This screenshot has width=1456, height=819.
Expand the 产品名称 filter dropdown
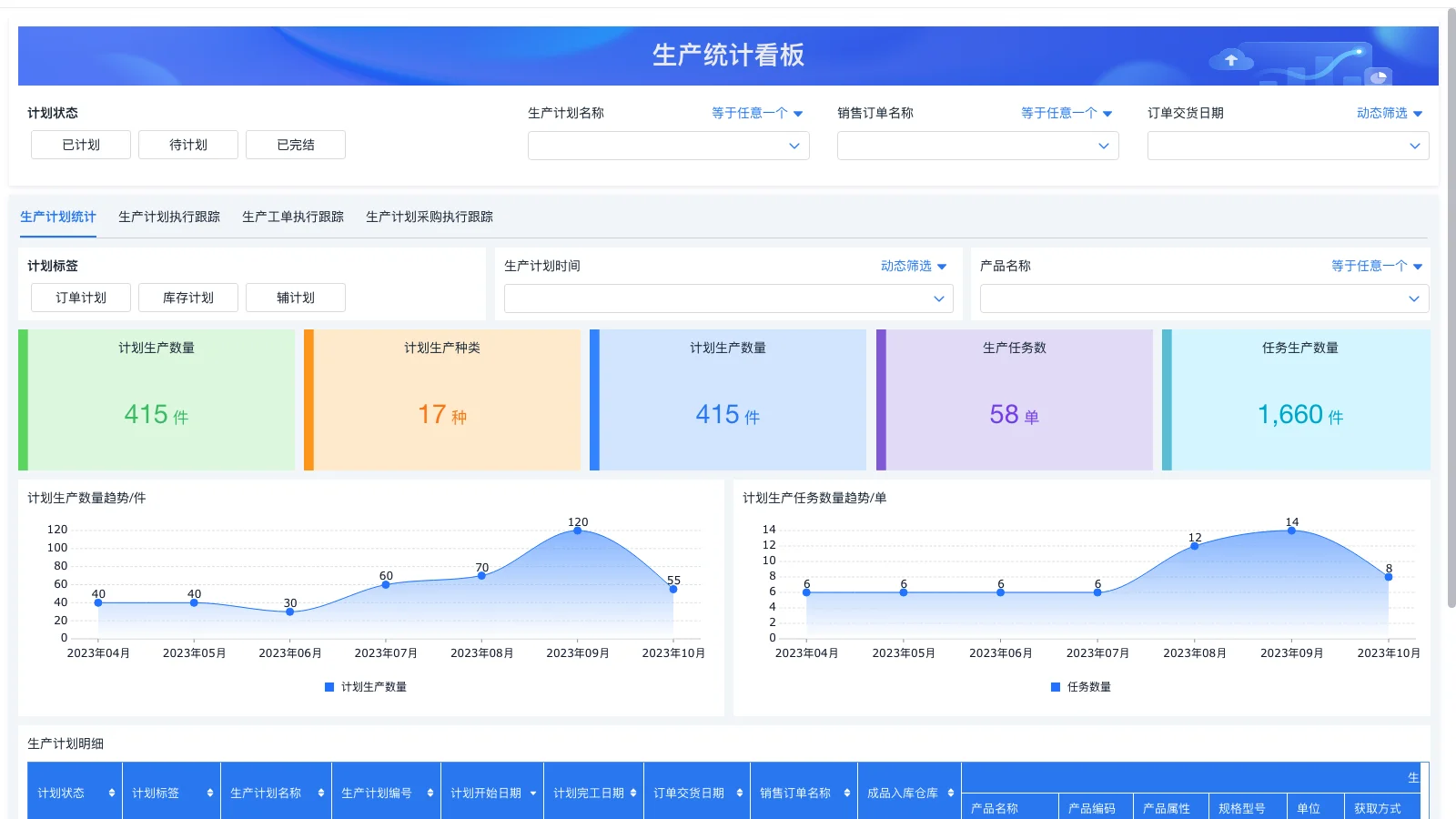point(1203,298)
